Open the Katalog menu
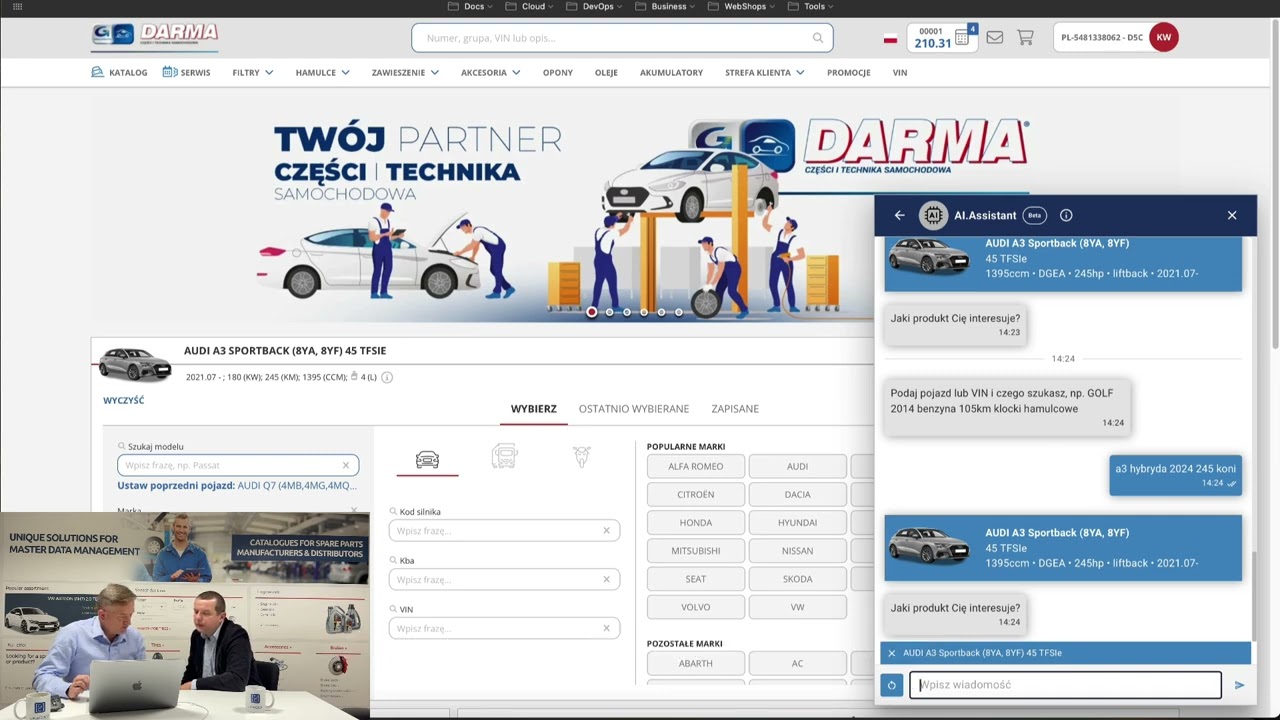 pyautogui.click(x=119, y=73)
